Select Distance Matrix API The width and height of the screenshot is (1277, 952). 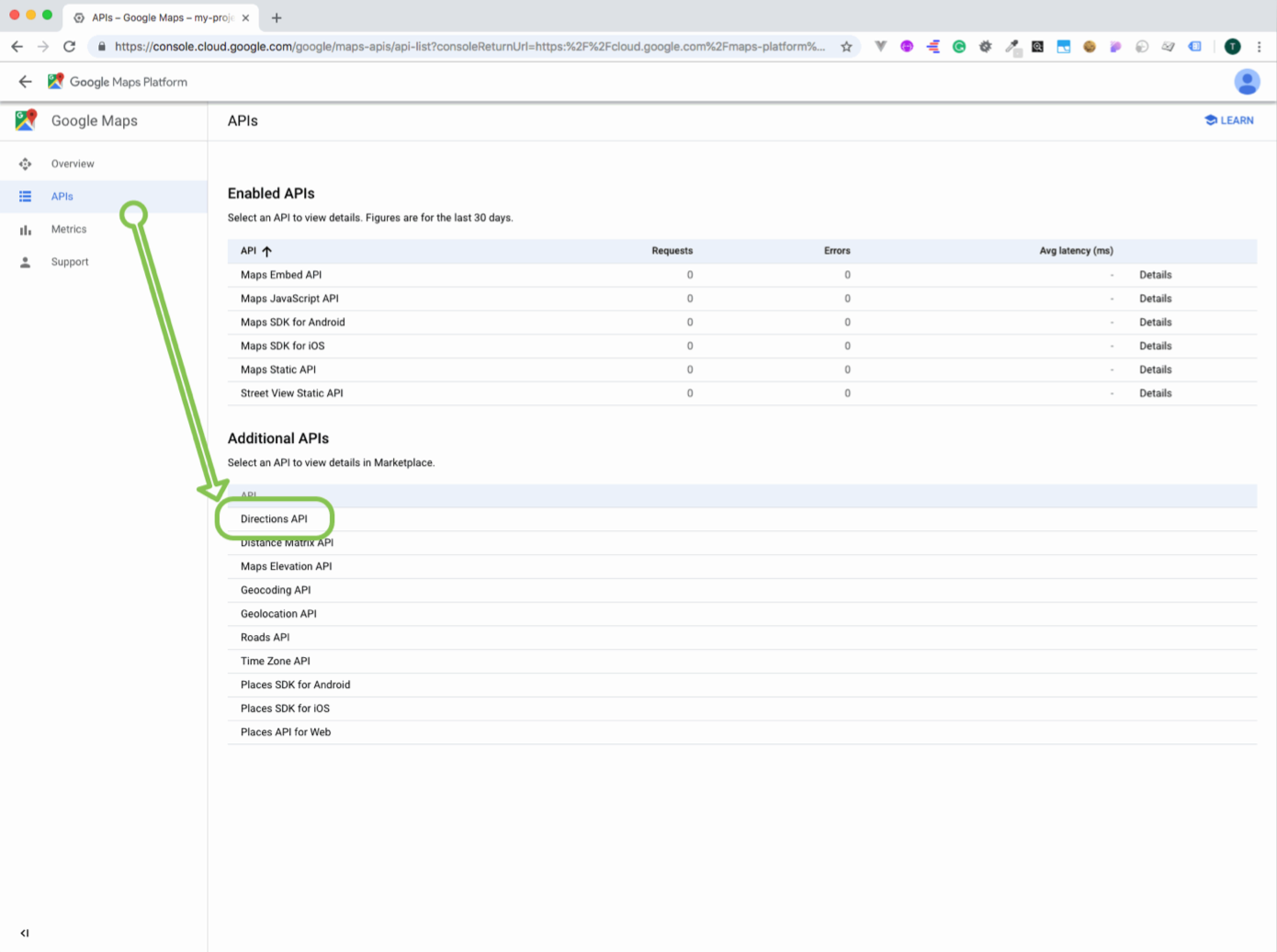tap(742, 543)
